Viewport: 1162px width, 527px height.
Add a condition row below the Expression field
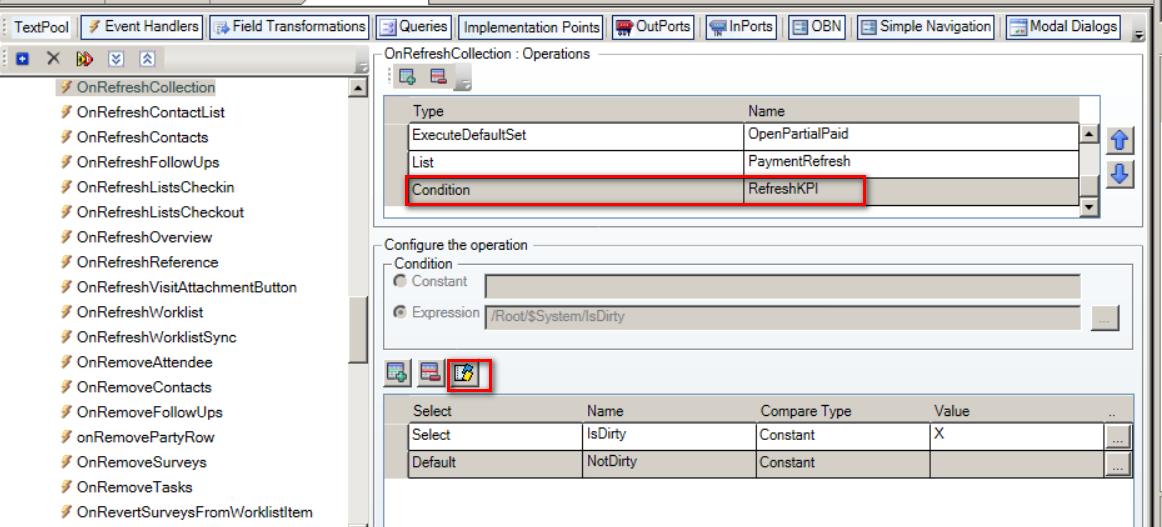click(x=397, y=373)
